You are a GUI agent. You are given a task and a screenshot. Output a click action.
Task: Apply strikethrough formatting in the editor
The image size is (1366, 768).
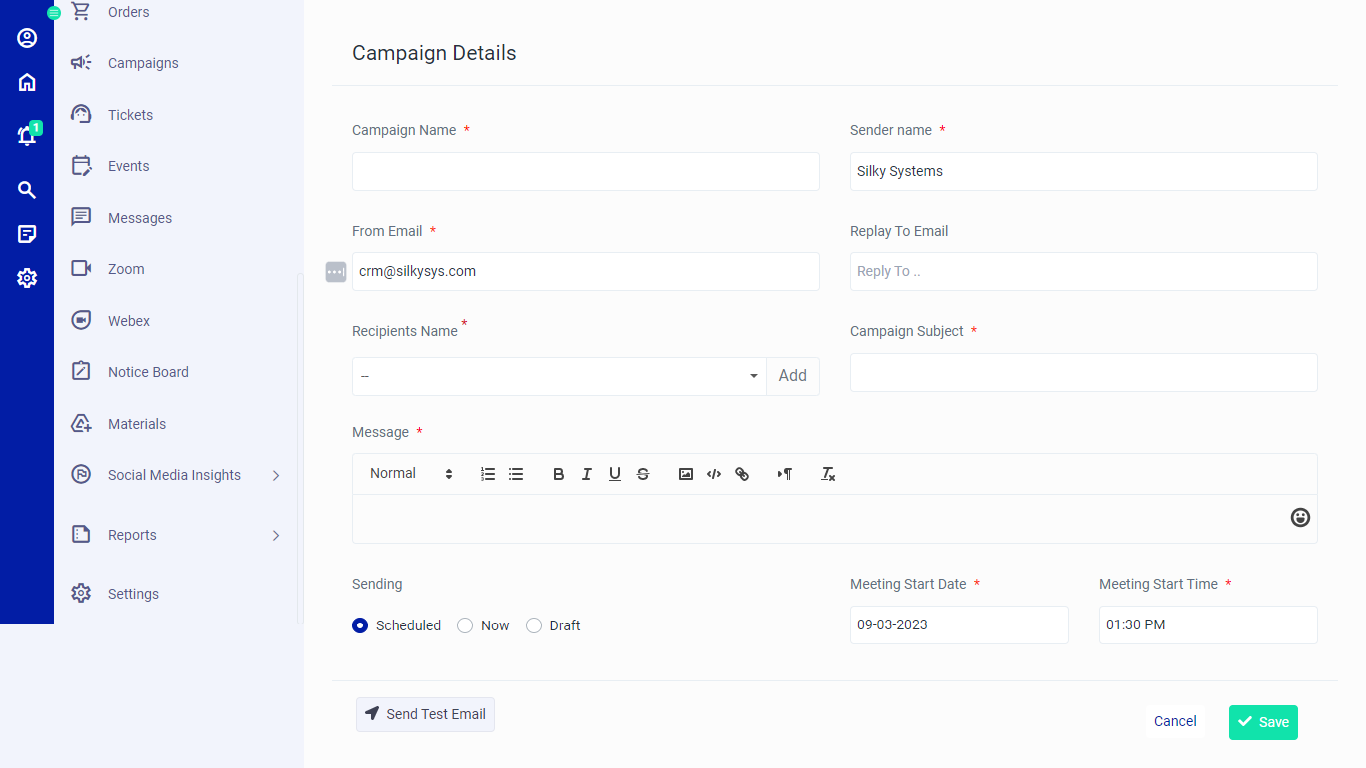click(643, 473)
